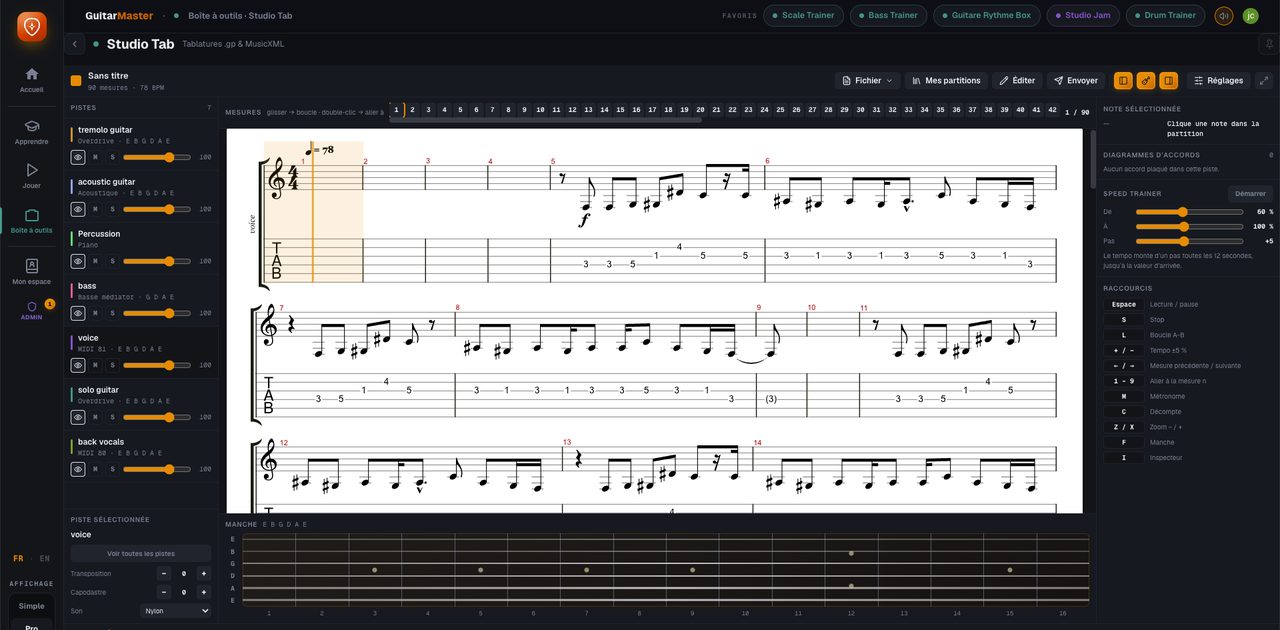Jump to measure 42 in ruler
Image resolution: width=1280 pixels, height=630 pixels.
click(1052, 110)
